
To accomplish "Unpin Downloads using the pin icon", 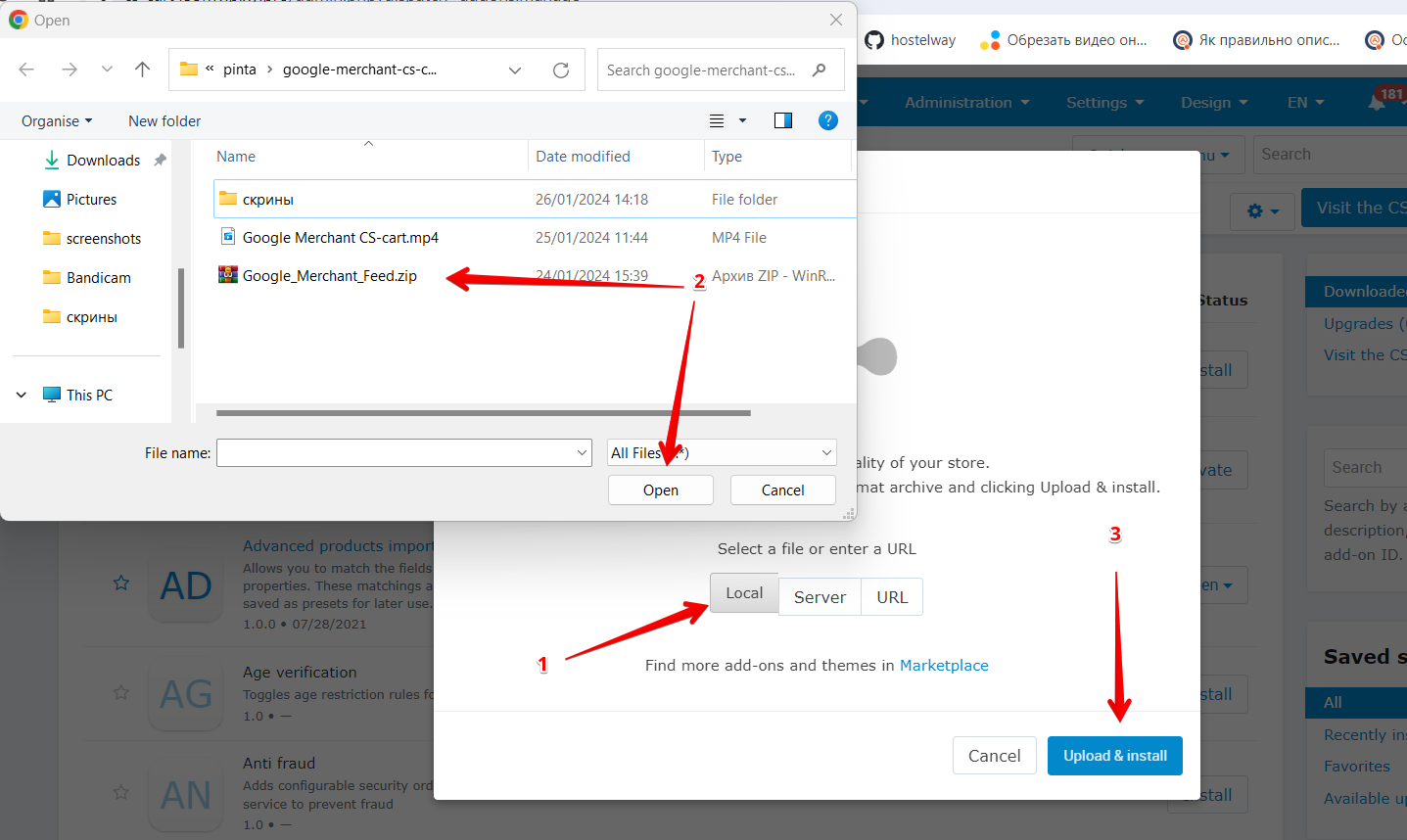I will tap(160, 160).
